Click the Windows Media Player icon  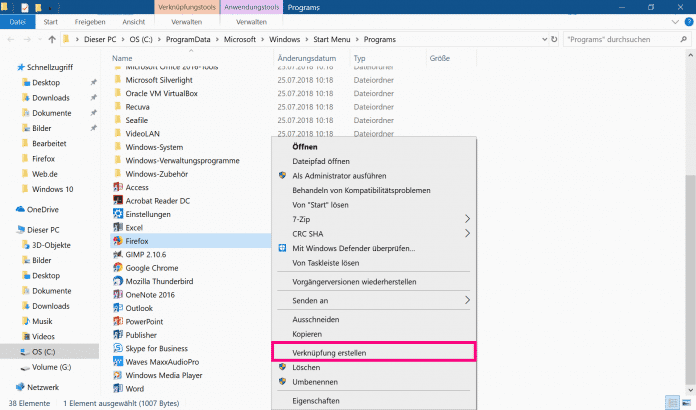[x=117, y=375]
